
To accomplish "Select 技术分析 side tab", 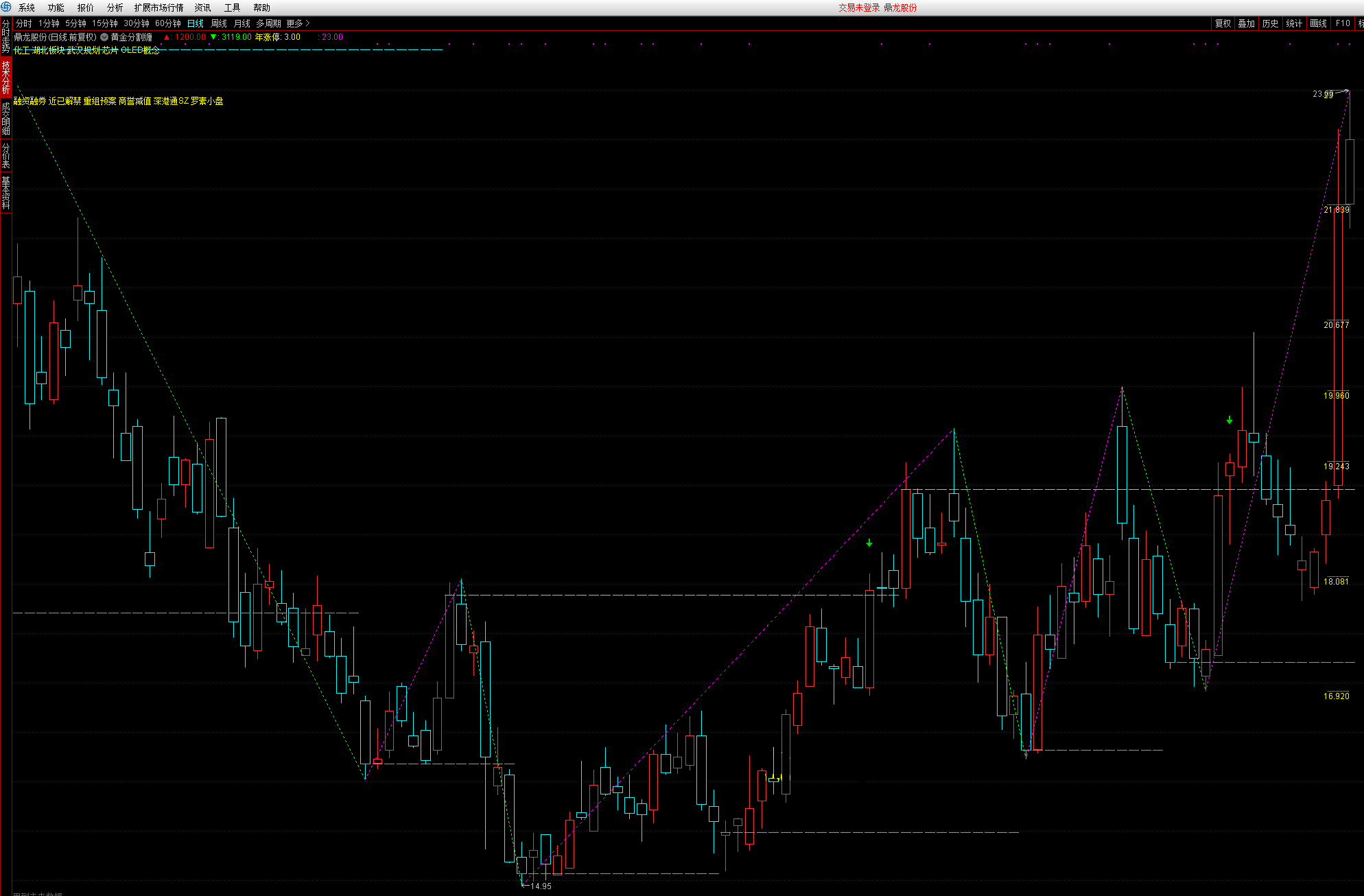I will click(5, 77).
